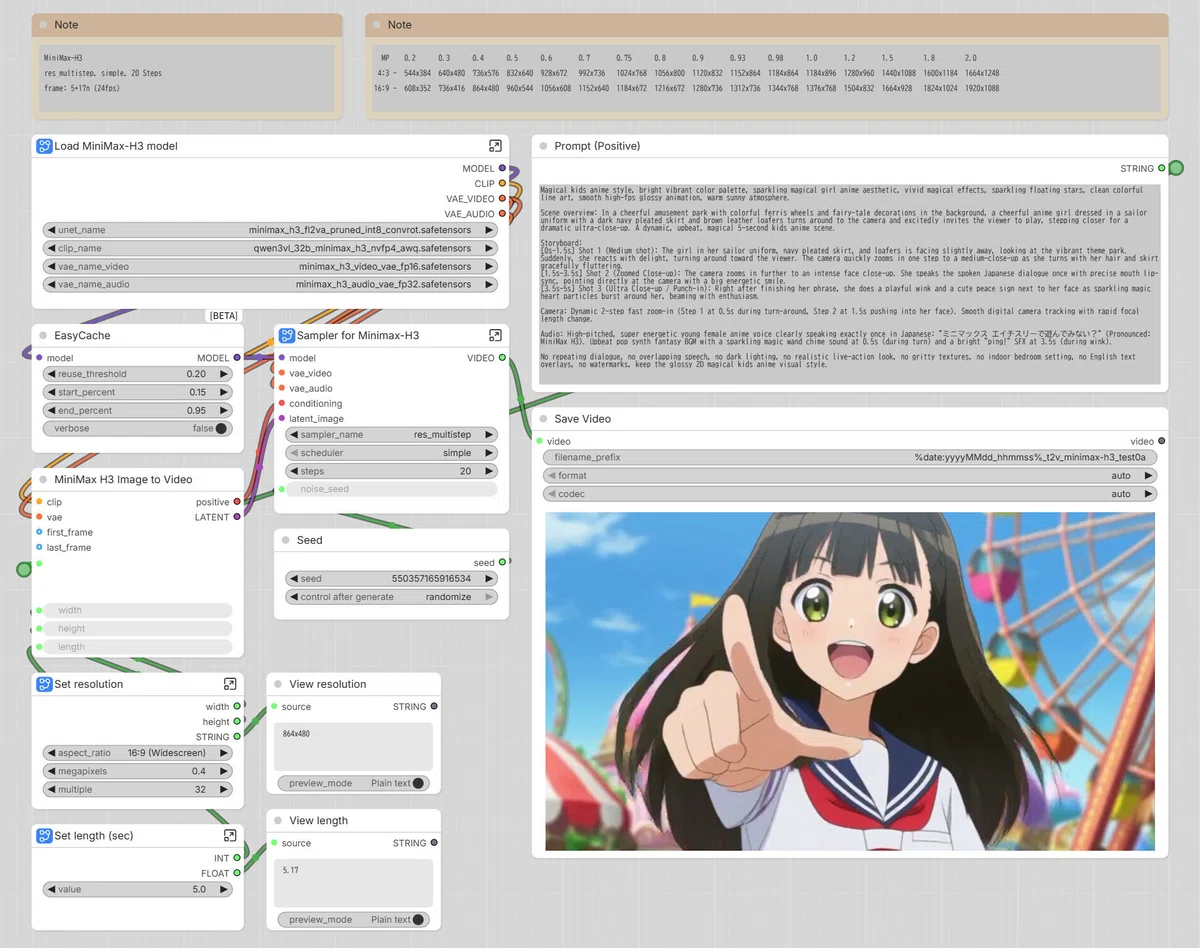Screen dimensions: 1200x948
Task: Collapse the left Note node via title dot
Action: (x=43, y=25)
